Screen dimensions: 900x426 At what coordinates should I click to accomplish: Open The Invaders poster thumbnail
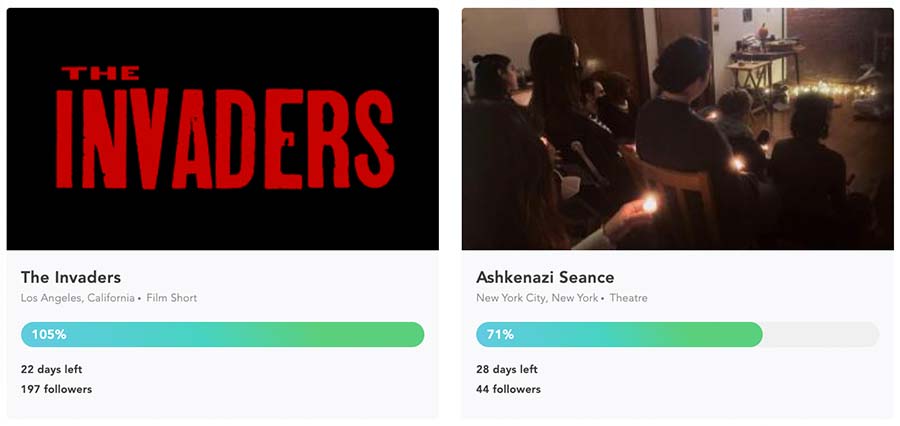click(x=223, y=129)
